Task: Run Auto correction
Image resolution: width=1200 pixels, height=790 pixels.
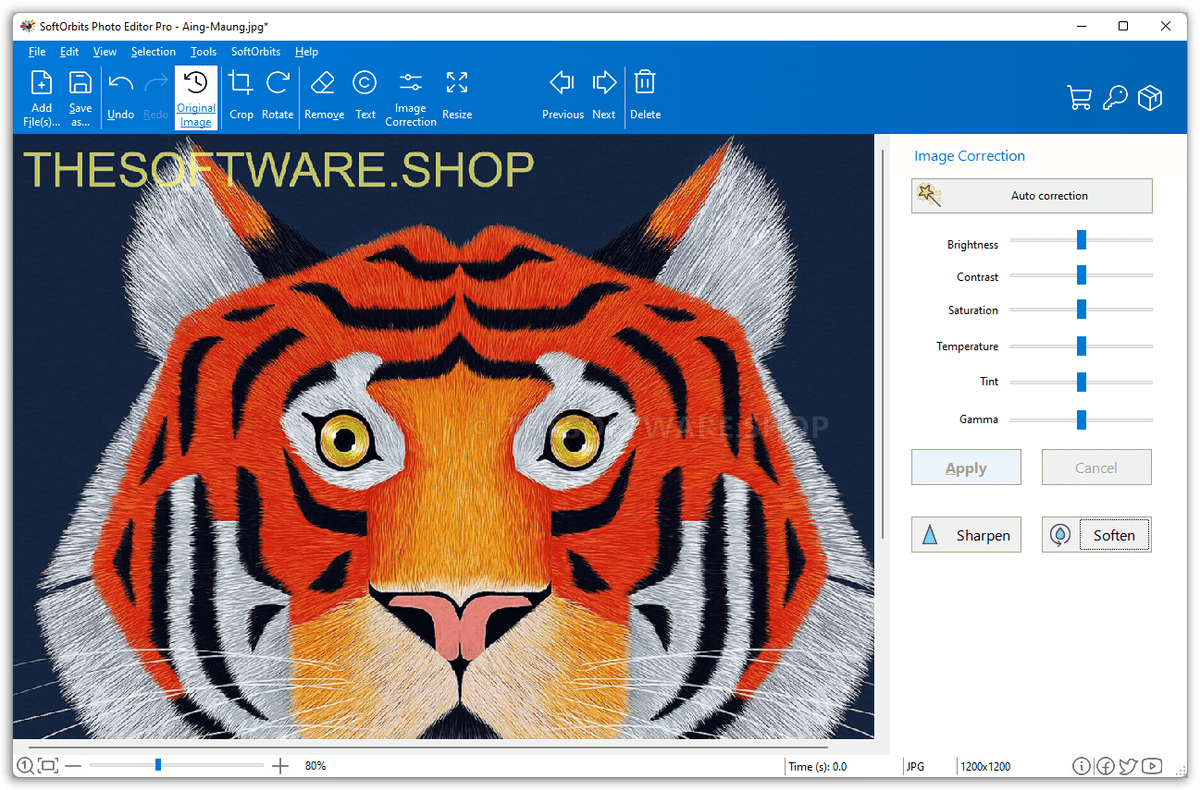Action: coord(1031,196)
